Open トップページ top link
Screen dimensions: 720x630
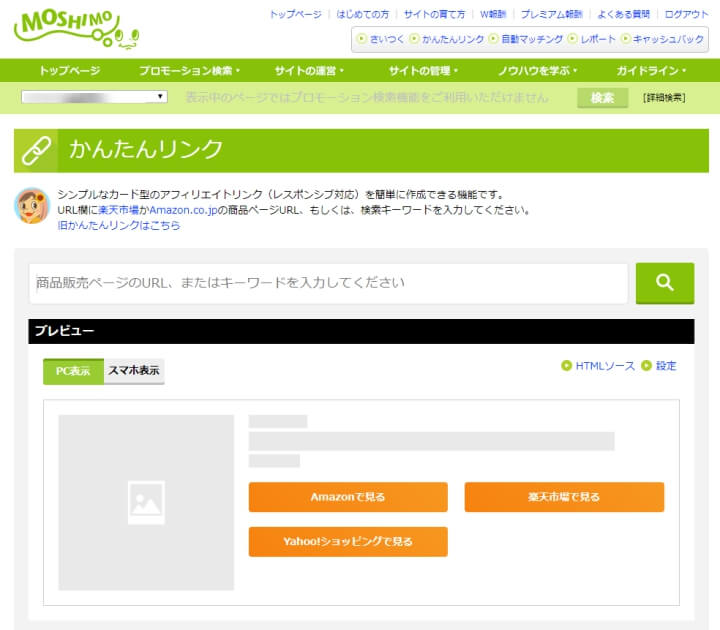click(x=296, y=14)
